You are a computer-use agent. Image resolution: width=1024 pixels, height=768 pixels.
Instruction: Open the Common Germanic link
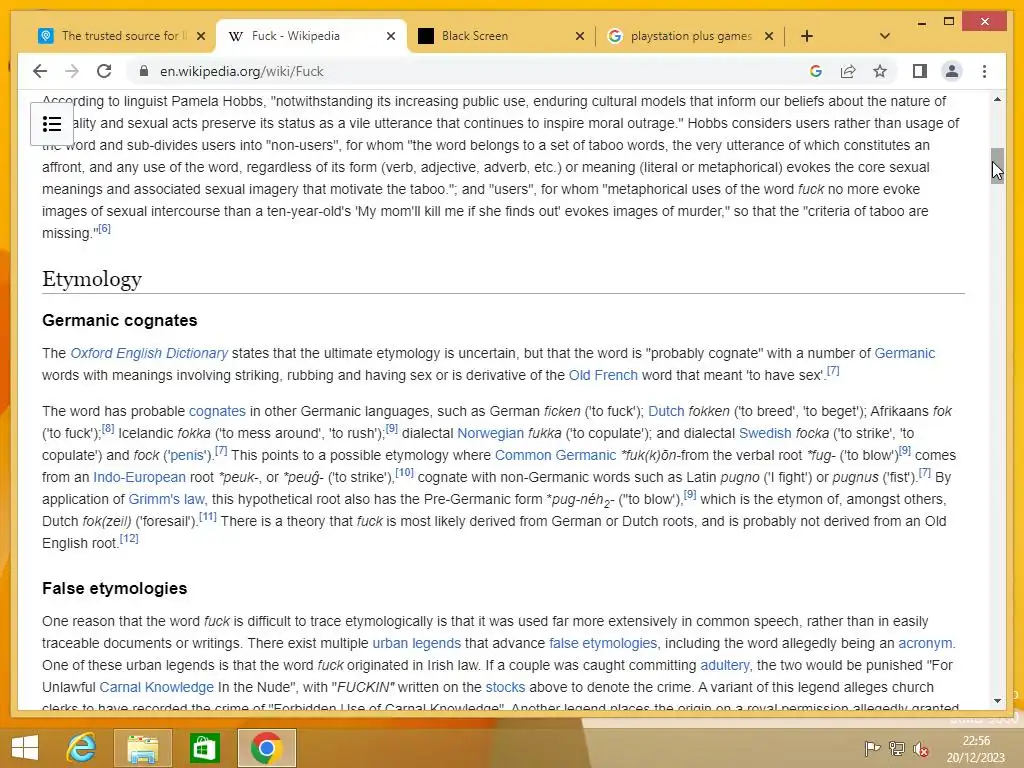coord(555,455)
